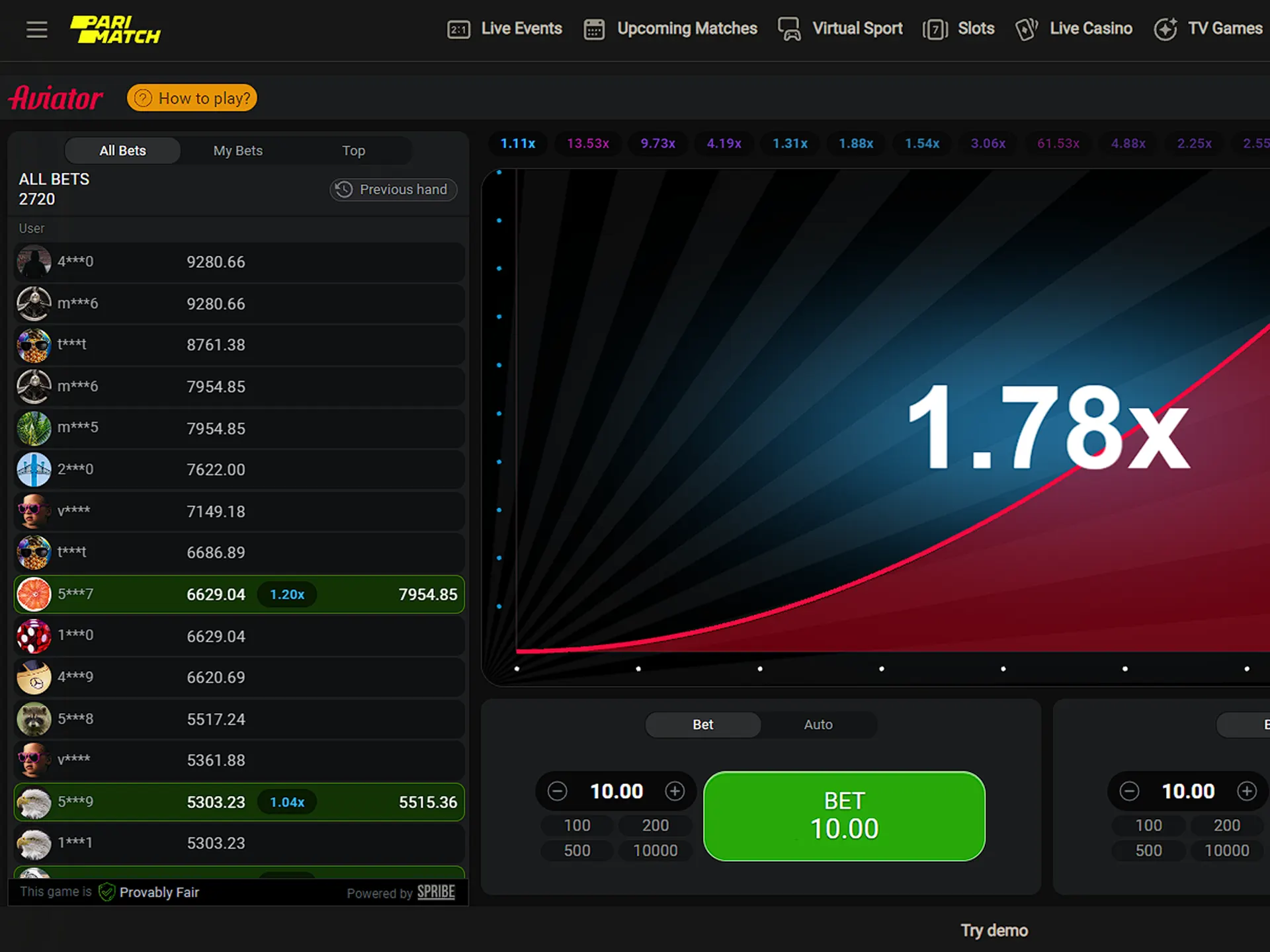1270x952 pixels.
Task: Click the Parimatch logo
Action: (x=115, y=29)
